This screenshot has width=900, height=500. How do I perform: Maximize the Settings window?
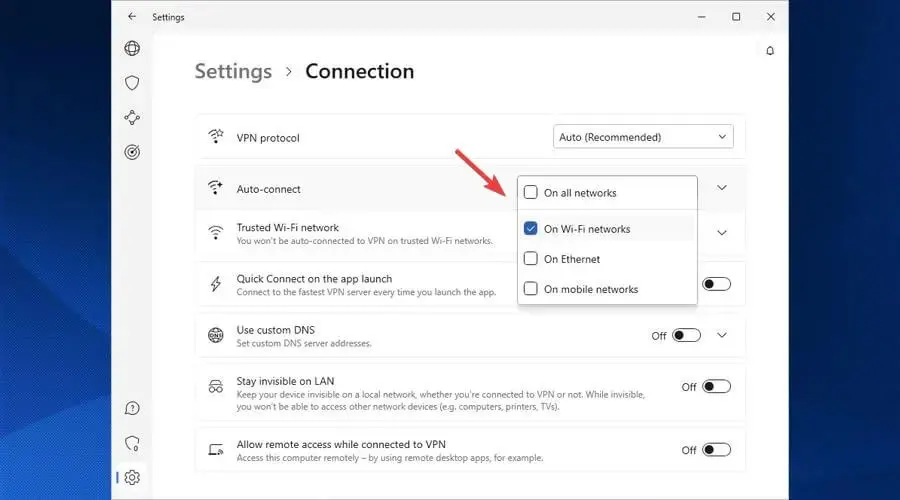point(736,17)
